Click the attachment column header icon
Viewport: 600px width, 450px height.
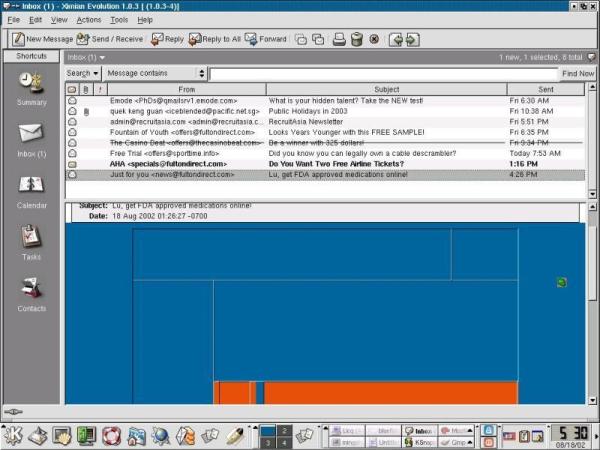[86, 90]
